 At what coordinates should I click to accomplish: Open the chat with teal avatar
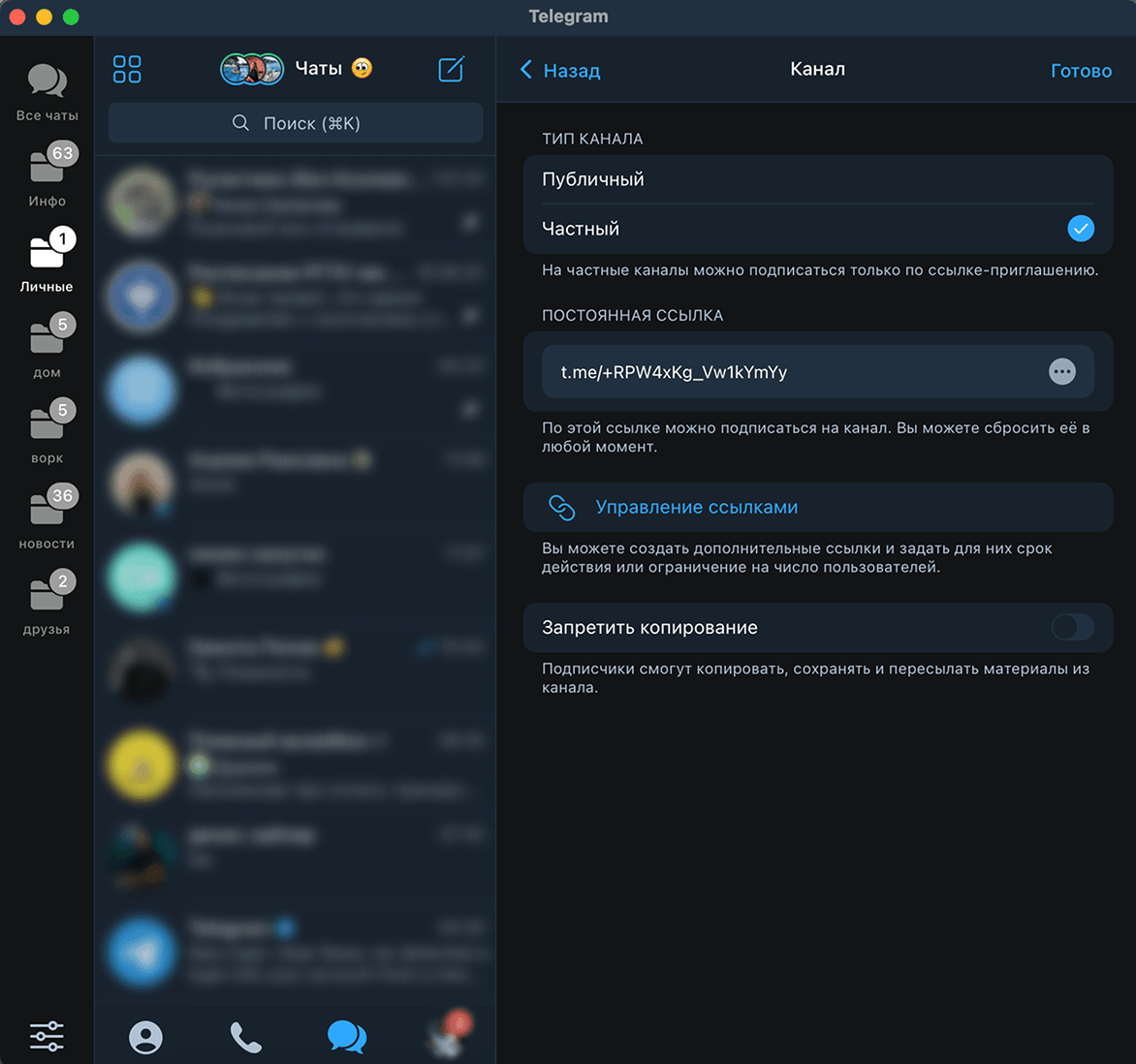click(x=296, y=578)
